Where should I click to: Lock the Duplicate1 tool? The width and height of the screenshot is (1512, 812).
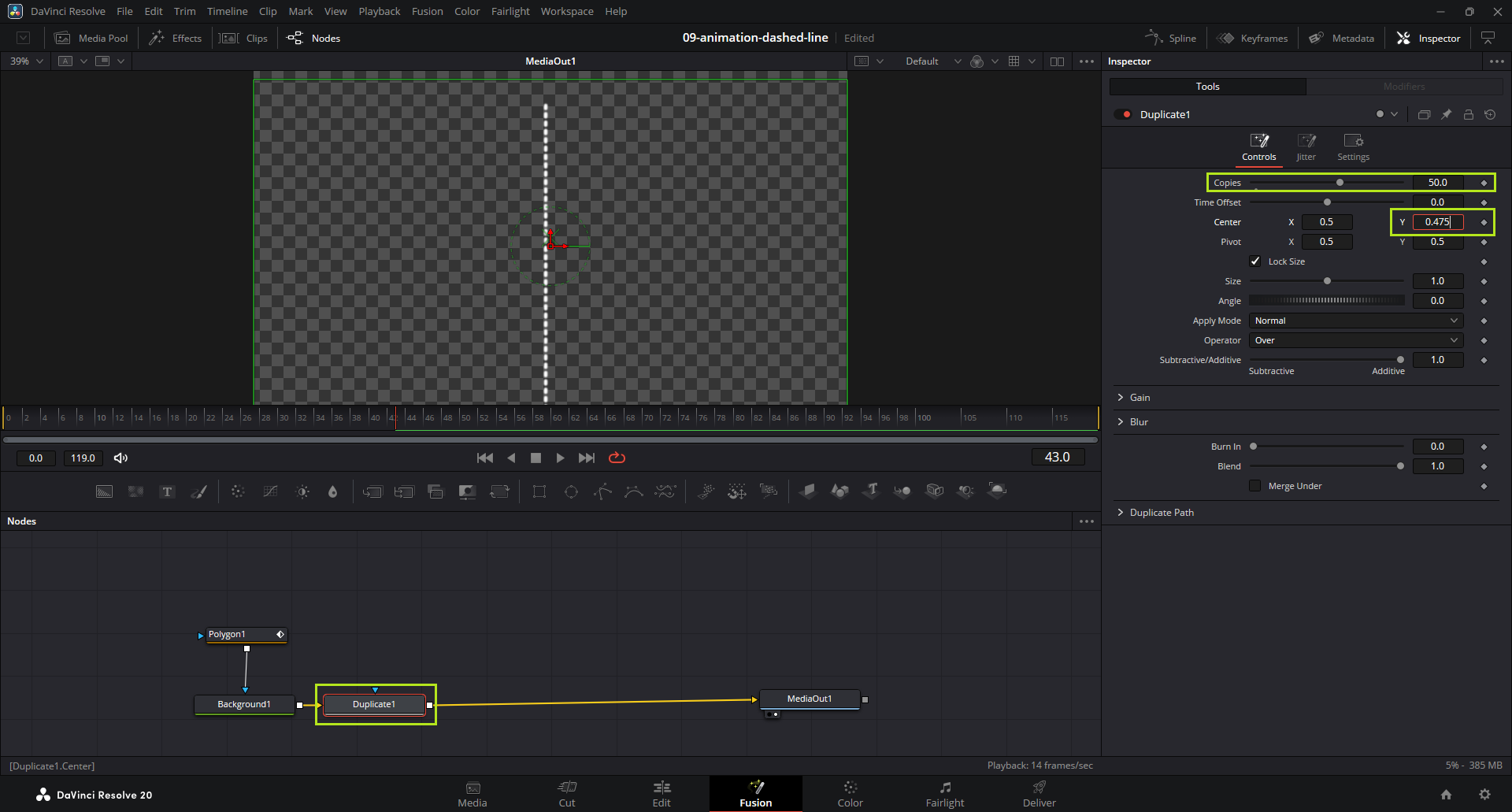click(x=1468, y=115)
